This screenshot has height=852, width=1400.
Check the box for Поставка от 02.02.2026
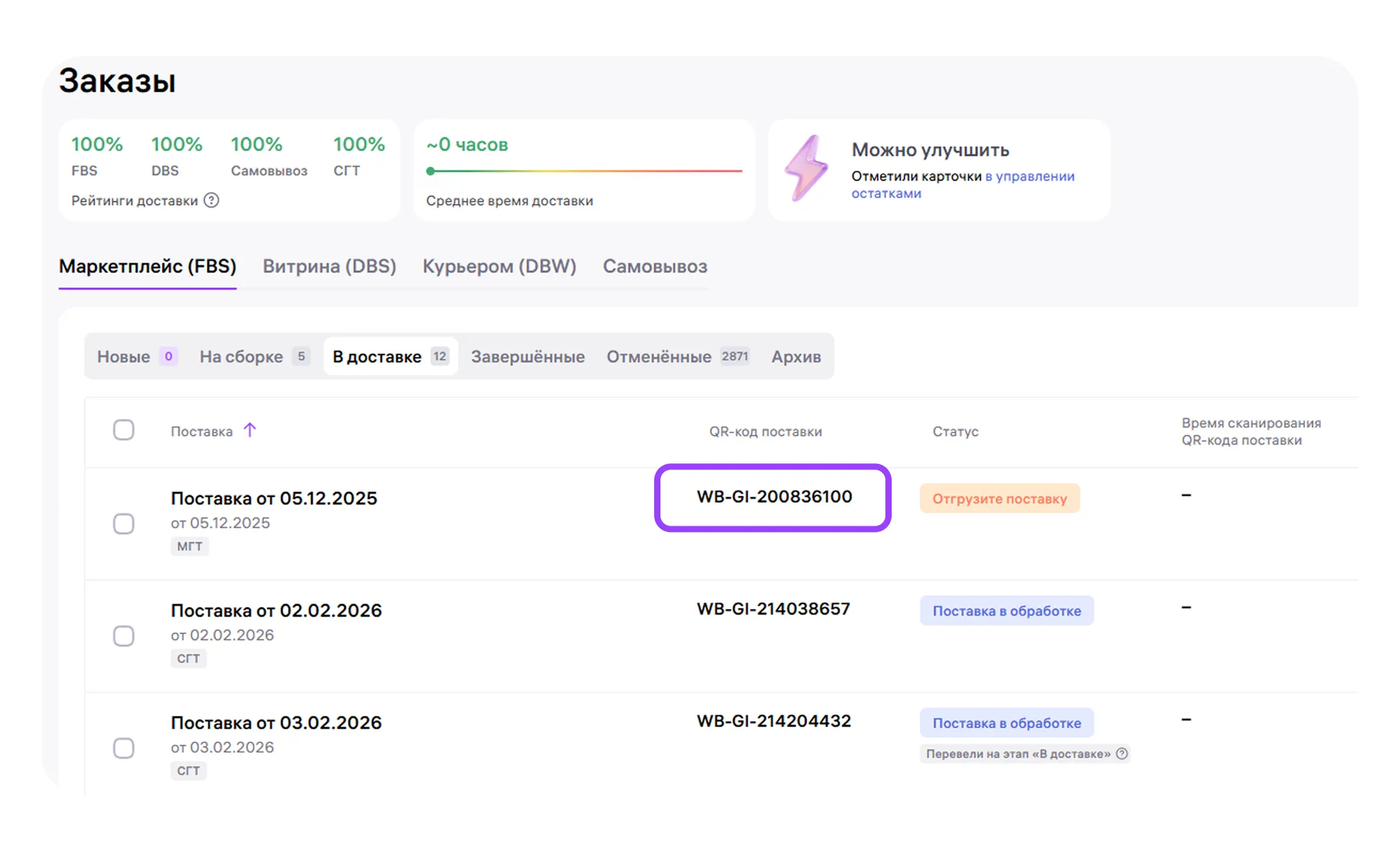(x=124, y=636)
